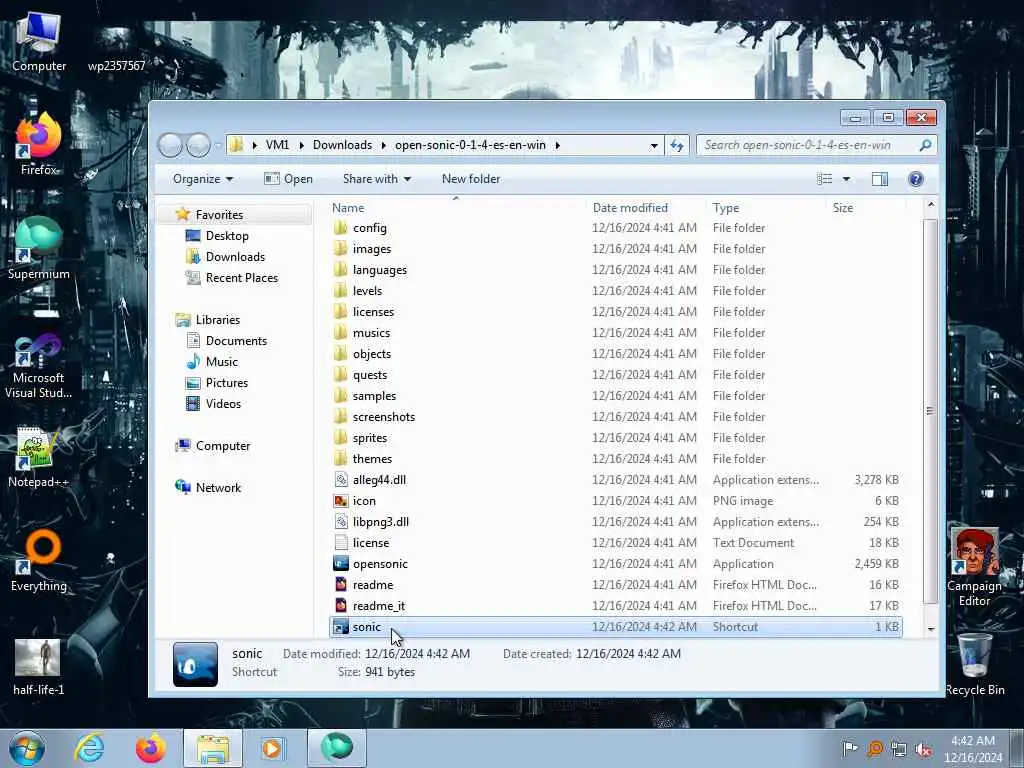The height and width of the screenshot is (768, 1024).
Task: Click Windows Explorer taskbar button
Action: point(213,748)
